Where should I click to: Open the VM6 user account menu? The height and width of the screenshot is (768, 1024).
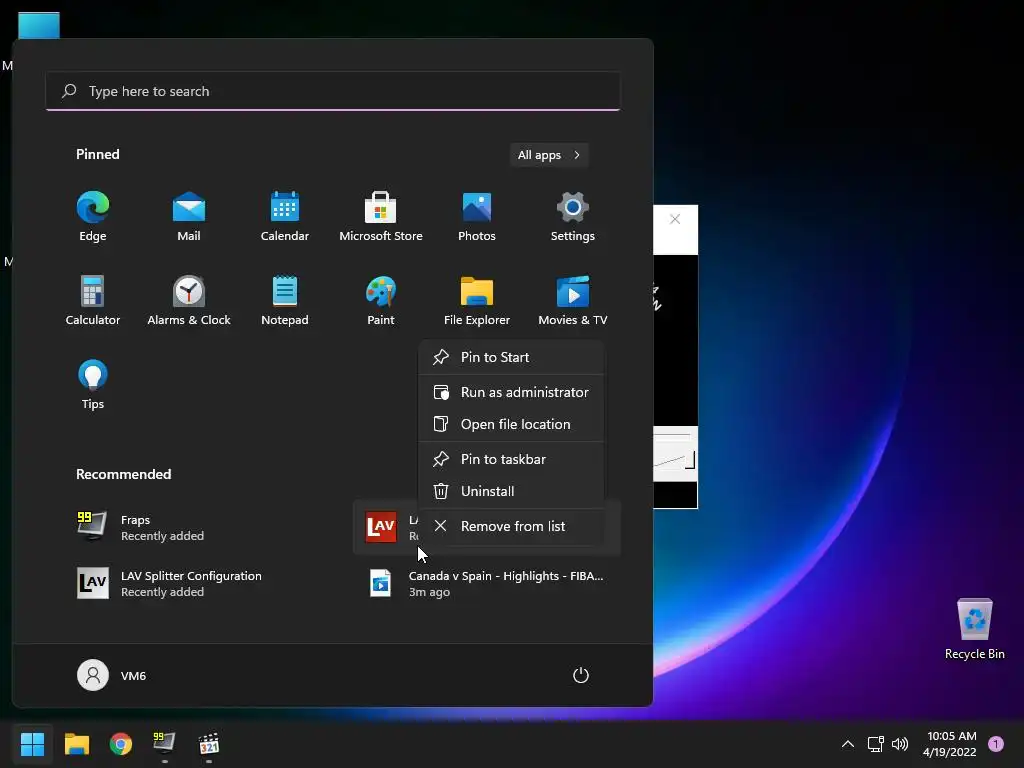112,675
